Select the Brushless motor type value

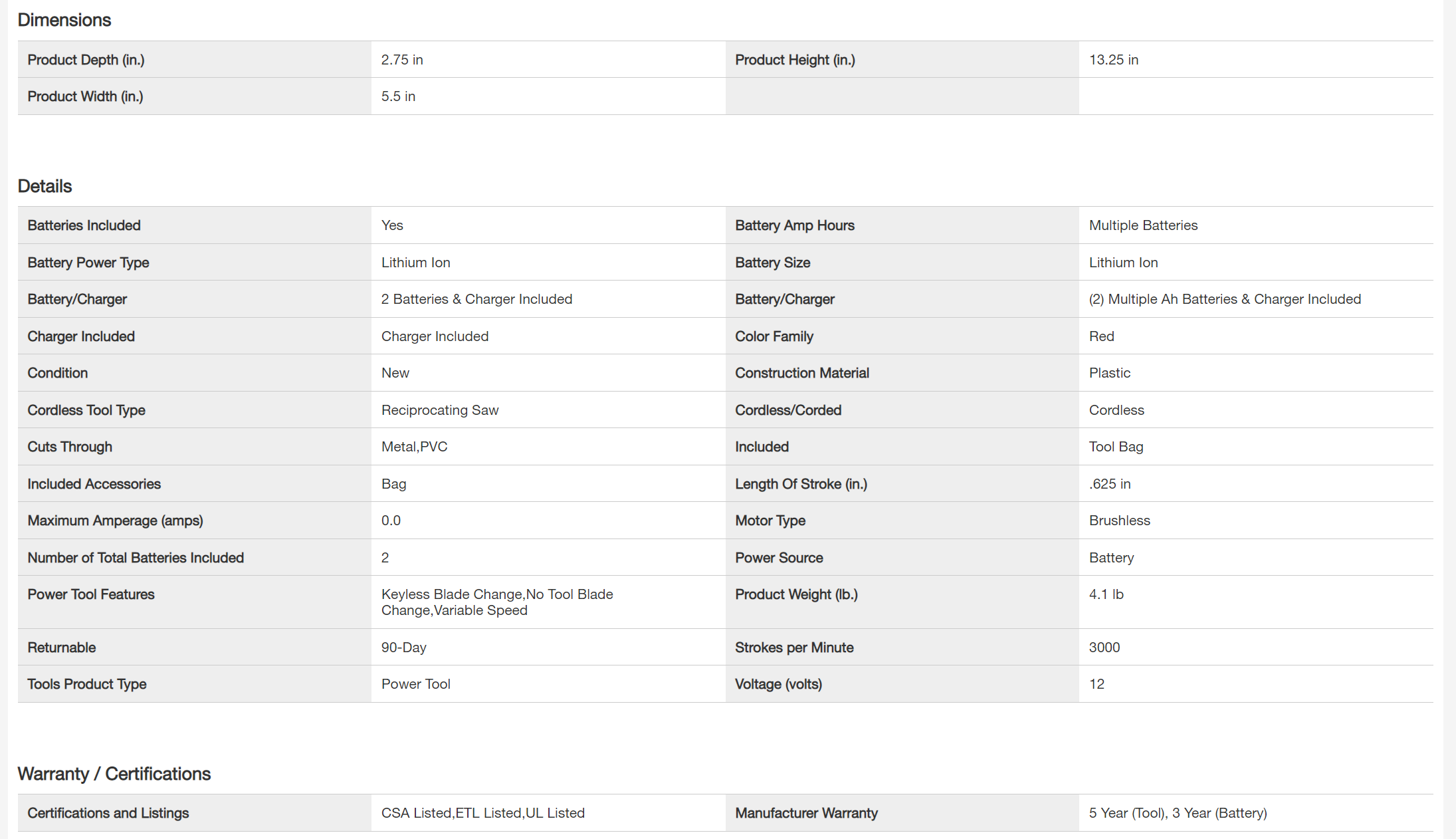1119,521
